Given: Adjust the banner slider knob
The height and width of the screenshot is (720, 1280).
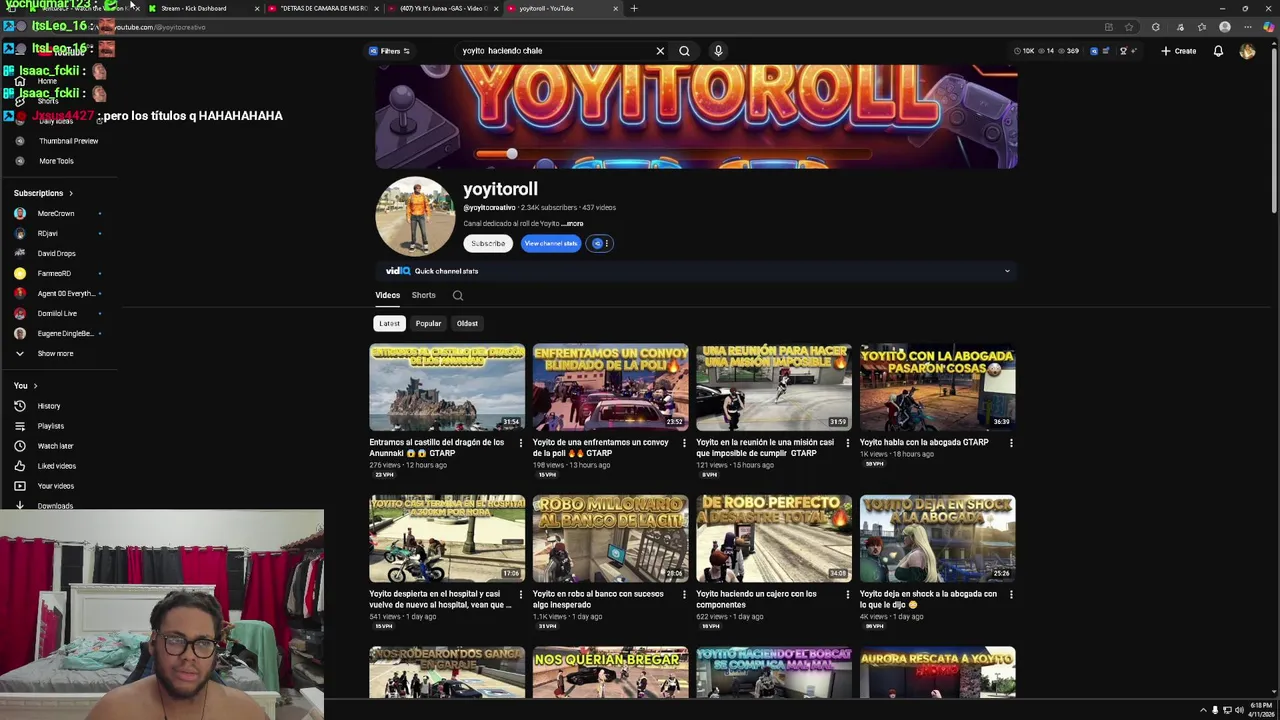Looking at the screenshot, I should click(x=511, y=154).
